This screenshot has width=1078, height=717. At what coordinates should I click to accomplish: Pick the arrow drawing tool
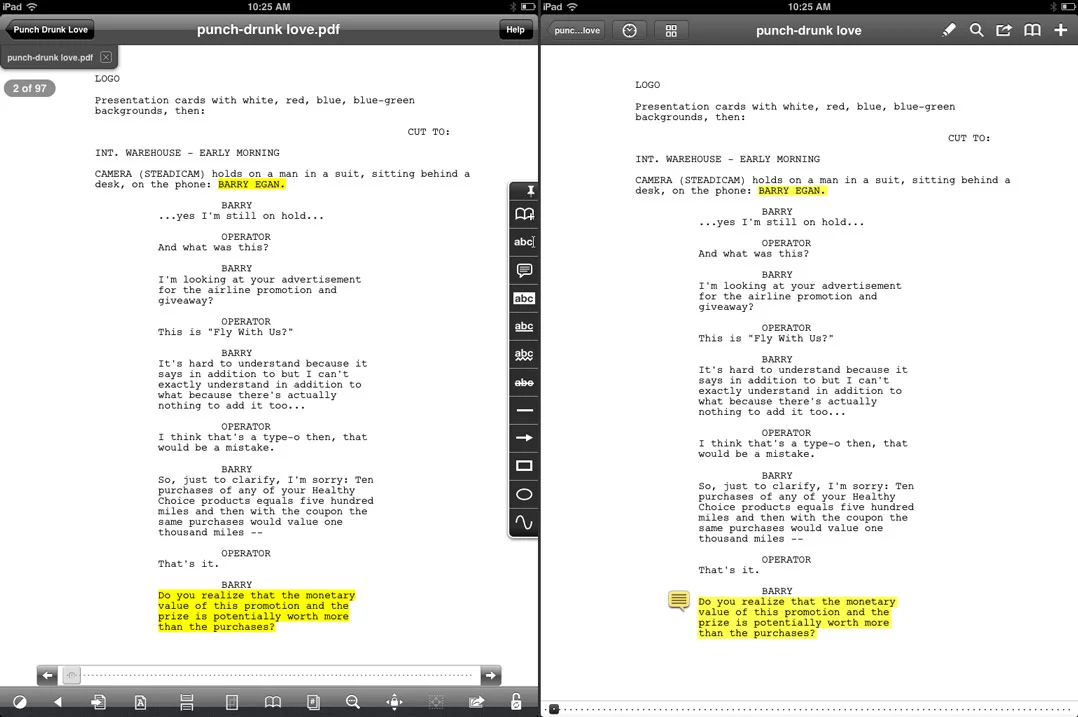524,438
